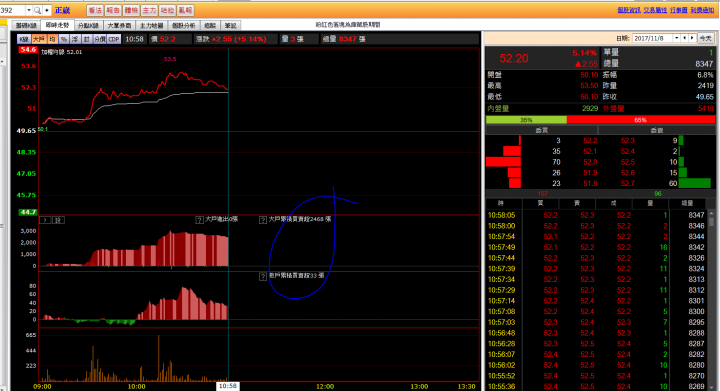Click the date field showing 2017/11/8
The image size is (720, 391).
tap(652, 38)
